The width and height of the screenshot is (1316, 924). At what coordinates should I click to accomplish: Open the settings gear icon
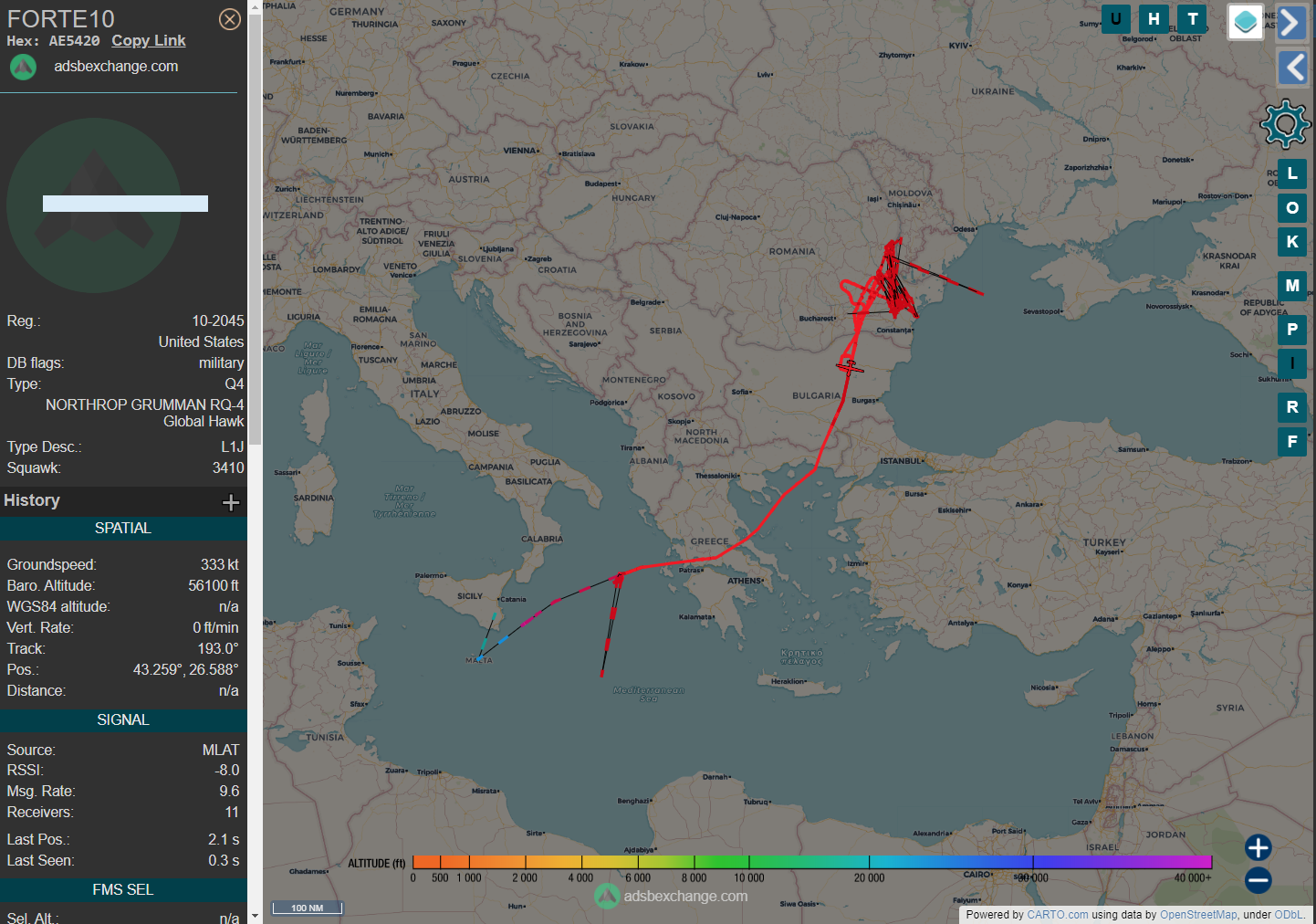(x=1285, y=124)
